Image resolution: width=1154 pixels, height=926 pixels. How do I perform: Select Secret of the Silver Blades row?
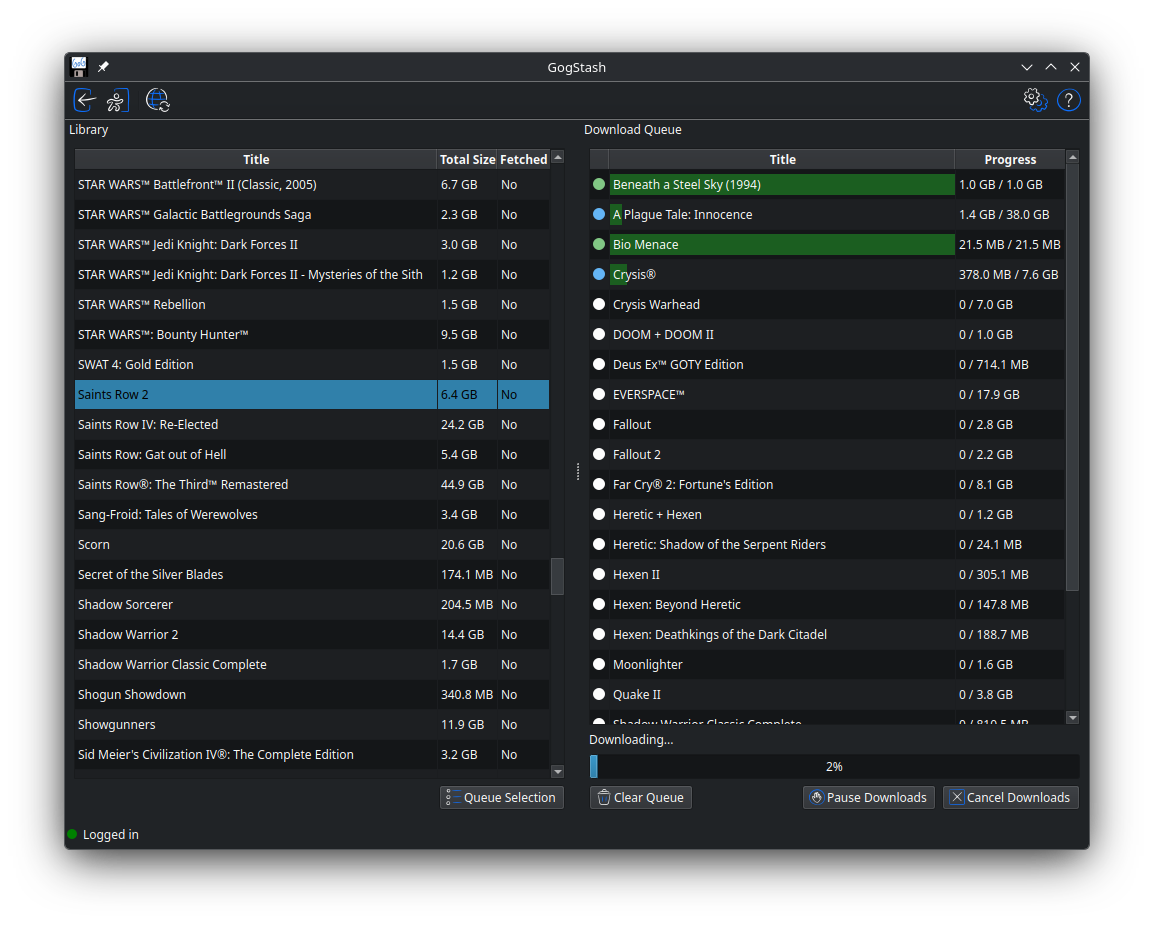coord(312,574)
